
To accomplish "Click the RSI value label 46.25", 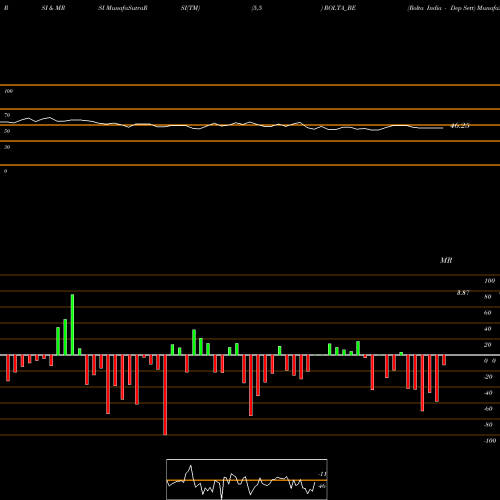I will [x=460, y=126].
